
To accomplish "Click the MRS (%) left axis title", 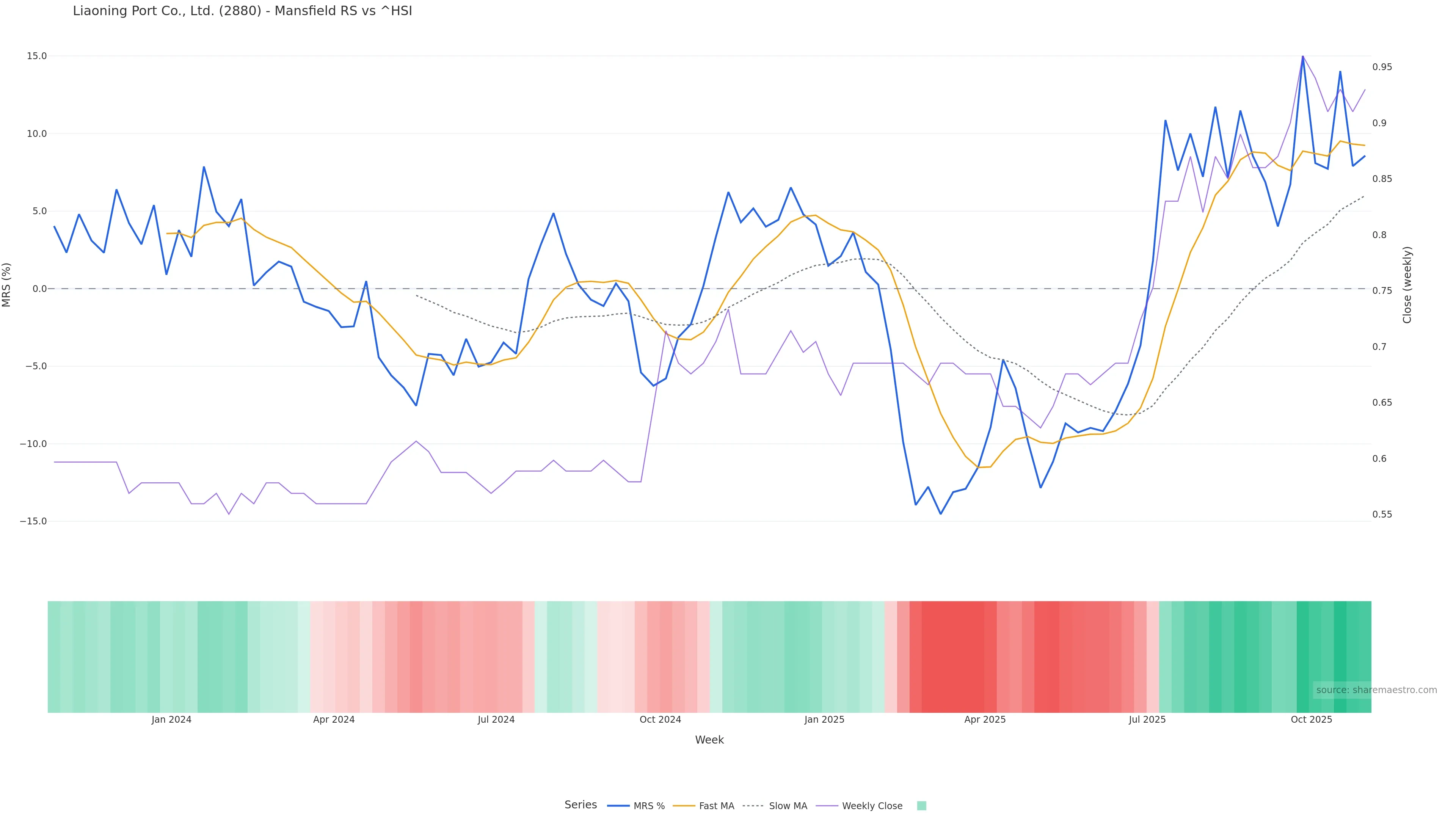I will coord(7,285).
